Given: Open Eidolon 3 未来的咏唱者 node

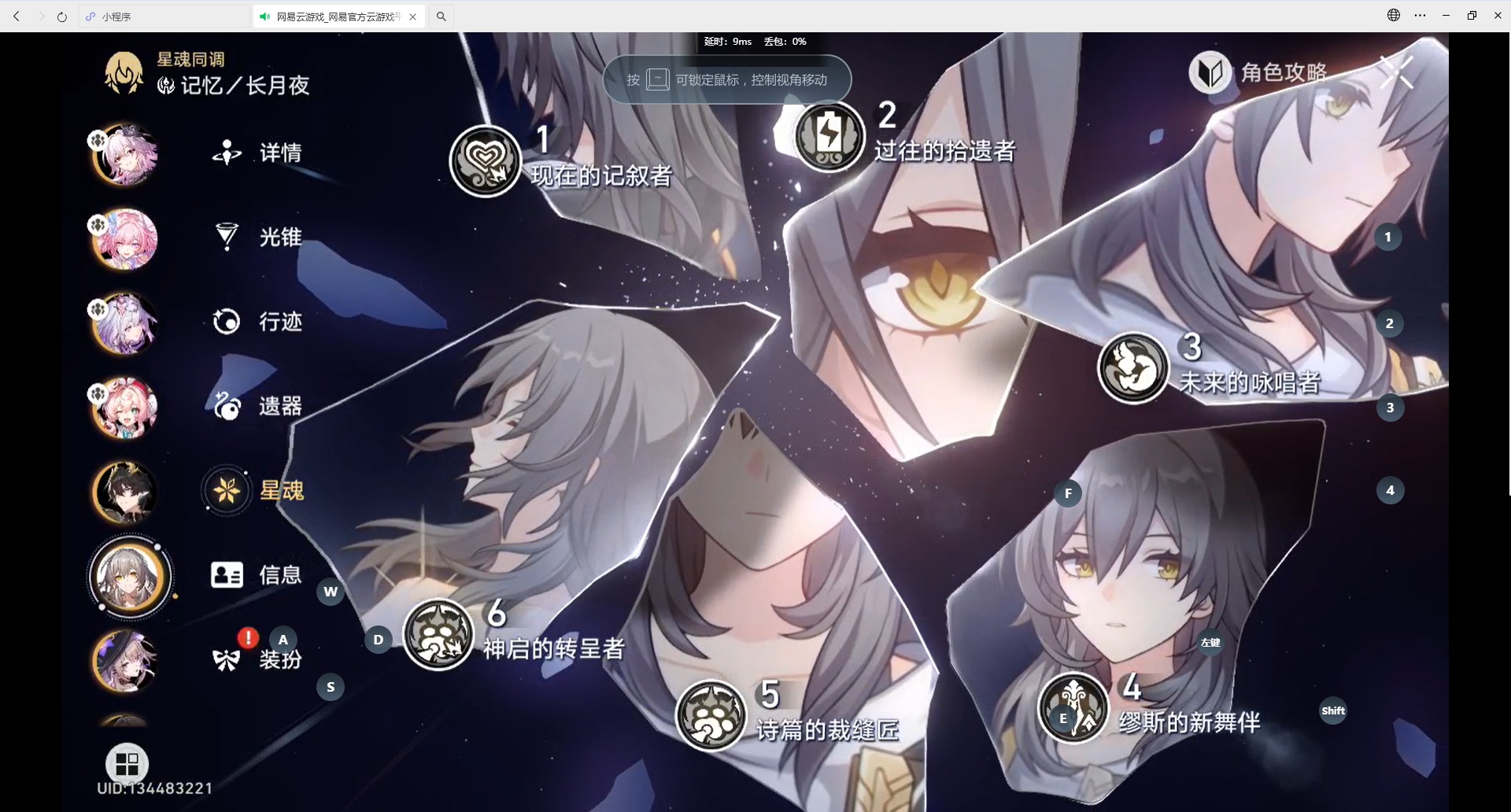Looking at the screenshot, I should (x=1133, y=367).
